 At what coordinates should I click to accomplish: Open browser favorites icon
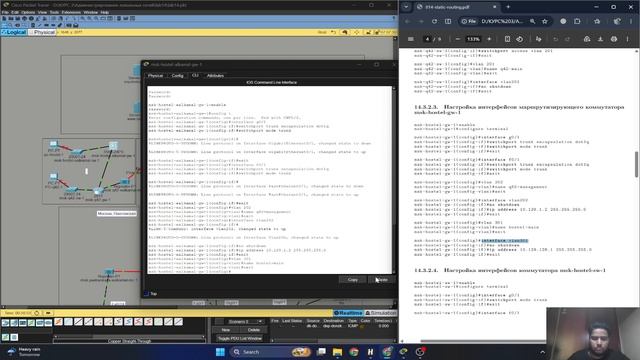coord(597,21)
